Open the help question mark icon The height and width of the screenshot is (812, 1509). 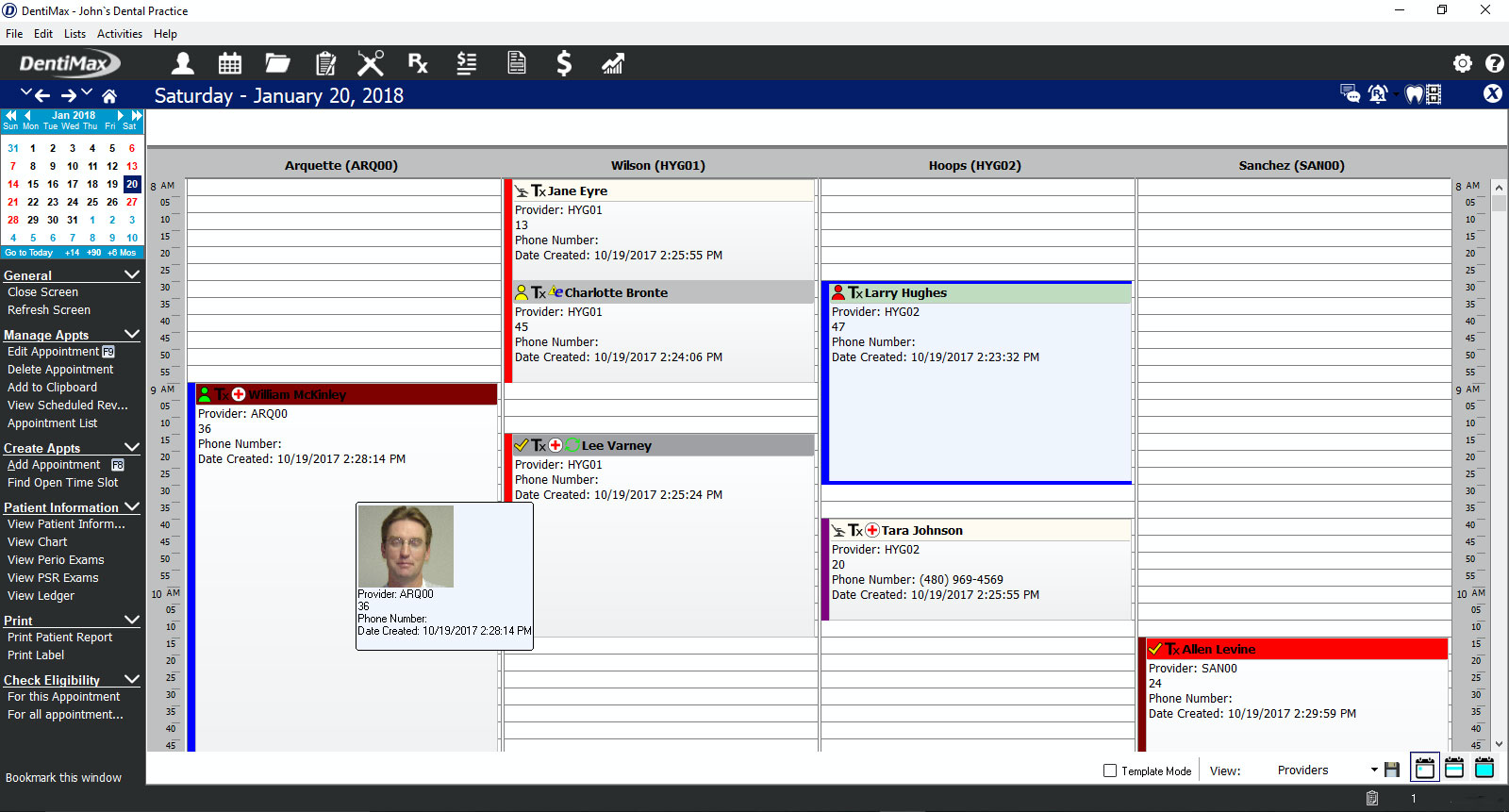coord(1495,63)
